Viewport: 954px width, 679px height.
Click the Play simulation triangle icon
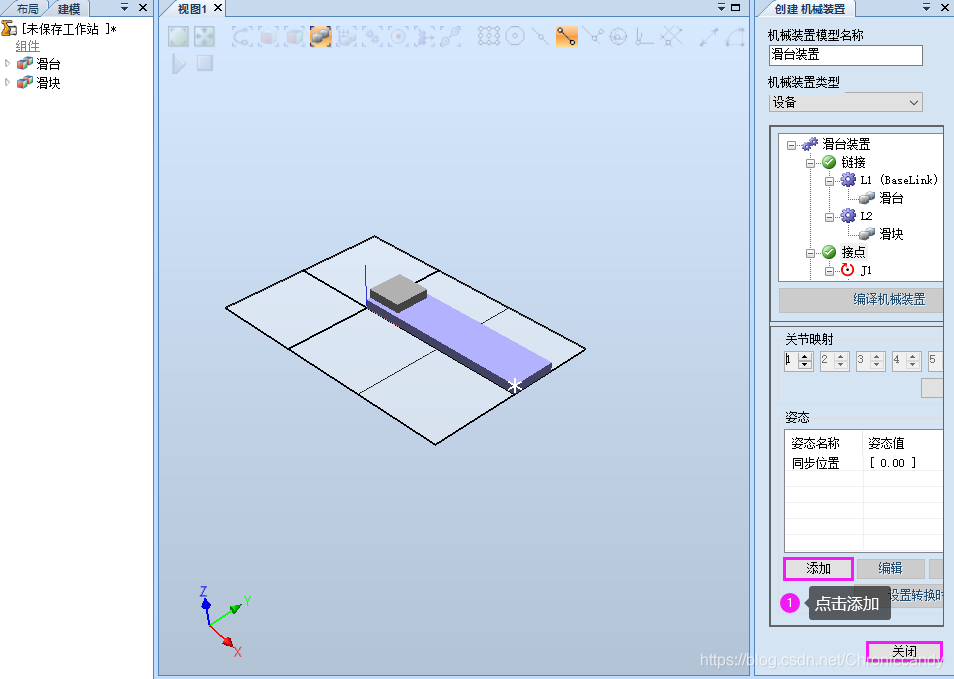pyautogui.click(x=179, y=63)
